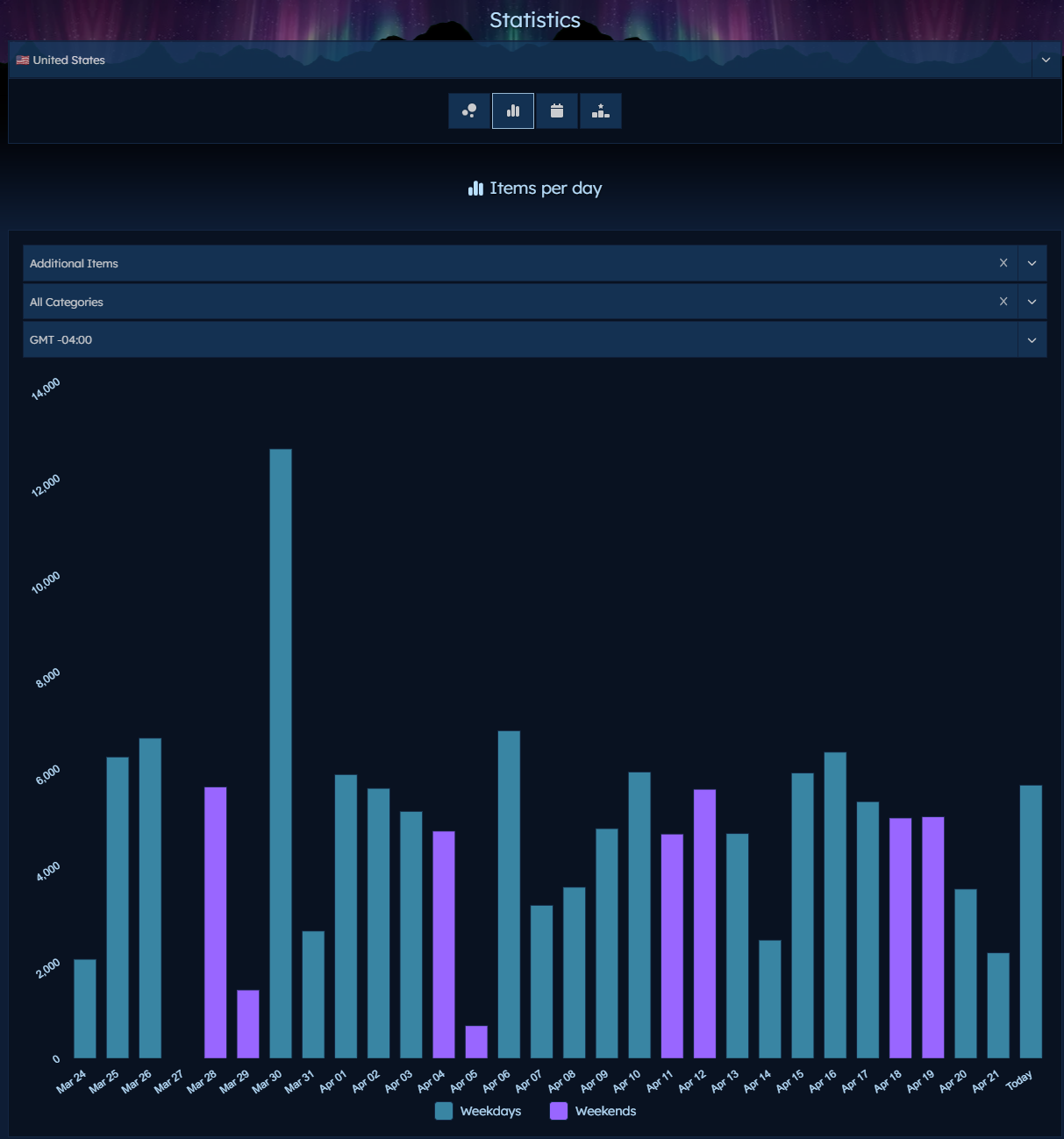The image size is (1064, 1139).
Task: Expand the United States country dropdown
Action: 1045,60
